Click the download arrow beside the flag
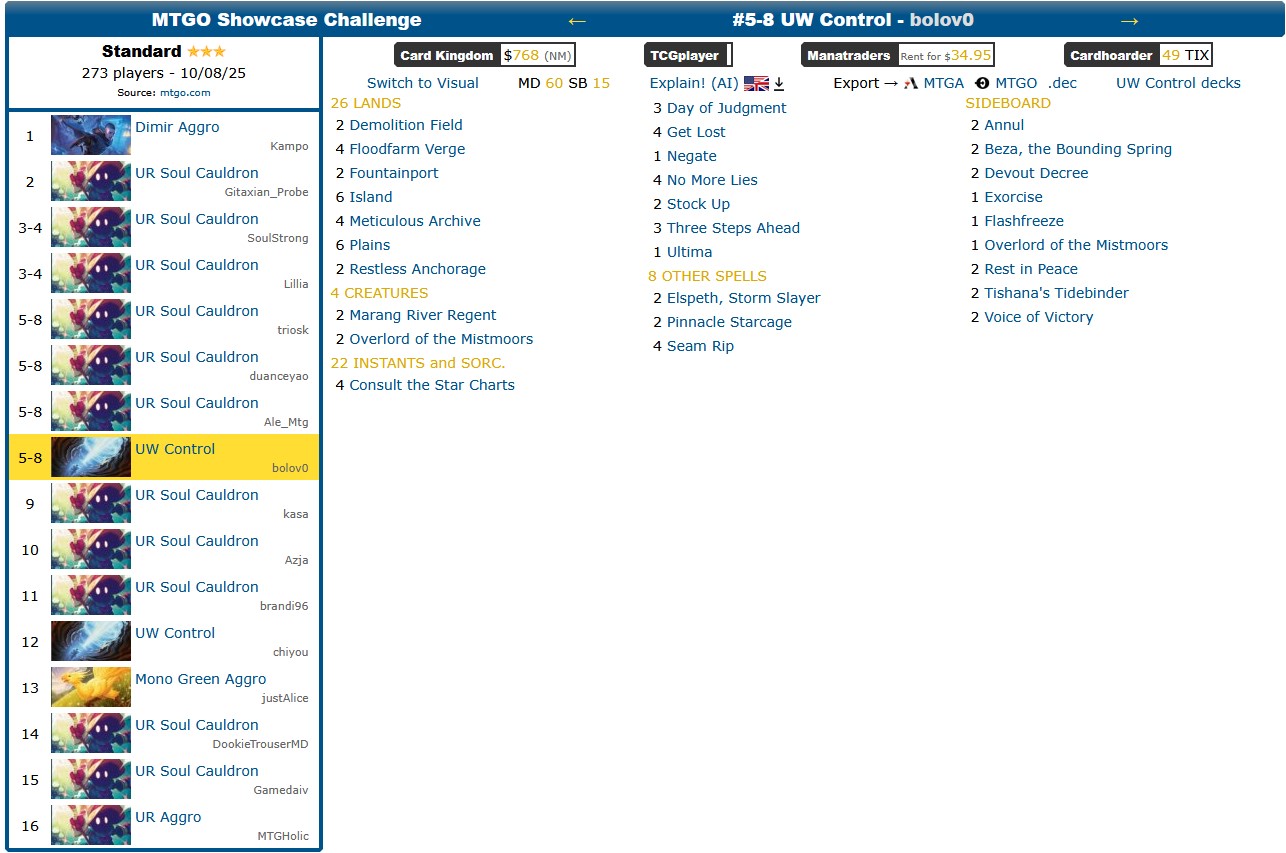The height and width of the screenshot is (853, 1286). [x=779, y=84]
